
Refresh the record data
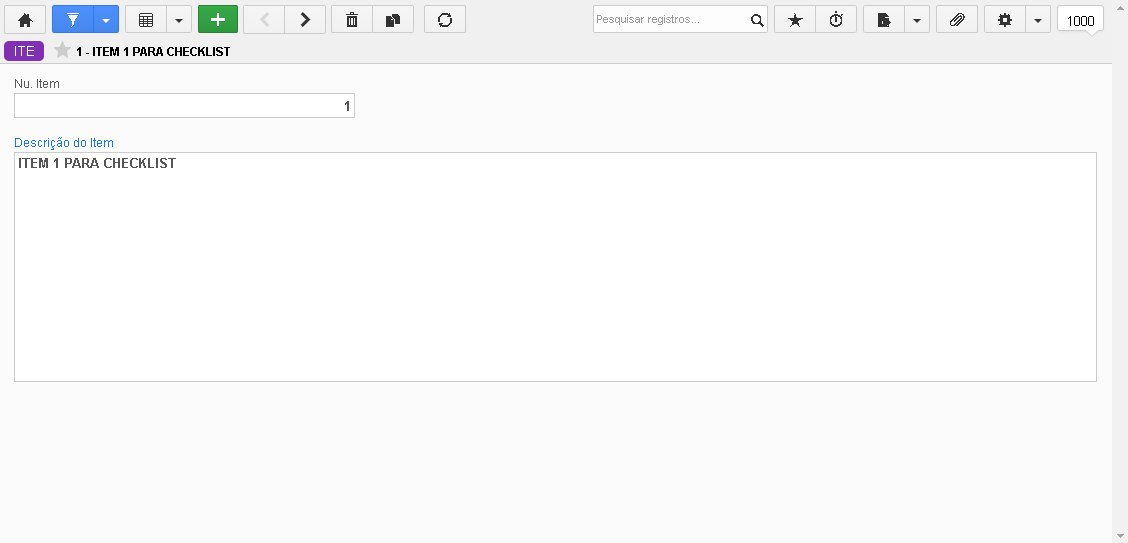pos(445,19)
